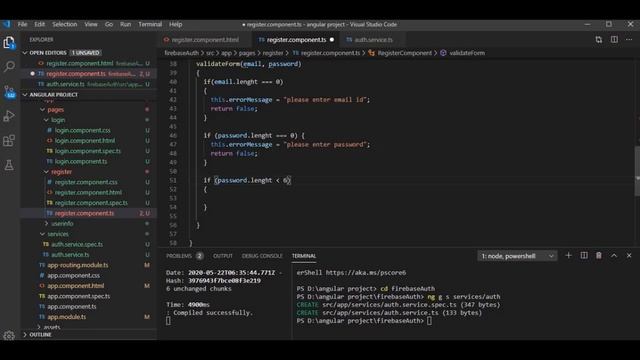This screenshot has height=360, width=640.
Task: Click firebaseAuth breadcrumb segment
Action: pyautogui.click(x=182, y=53)
